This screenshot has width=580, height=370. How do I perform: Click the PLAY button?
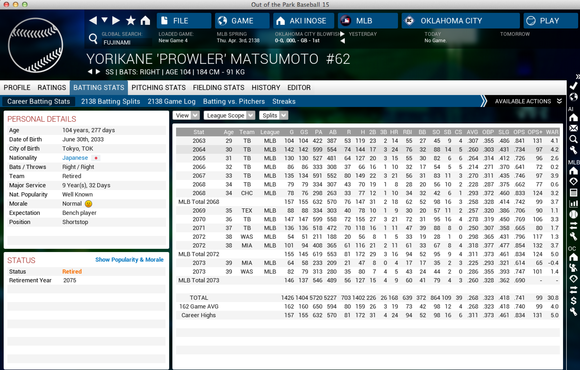coord(550,21)
